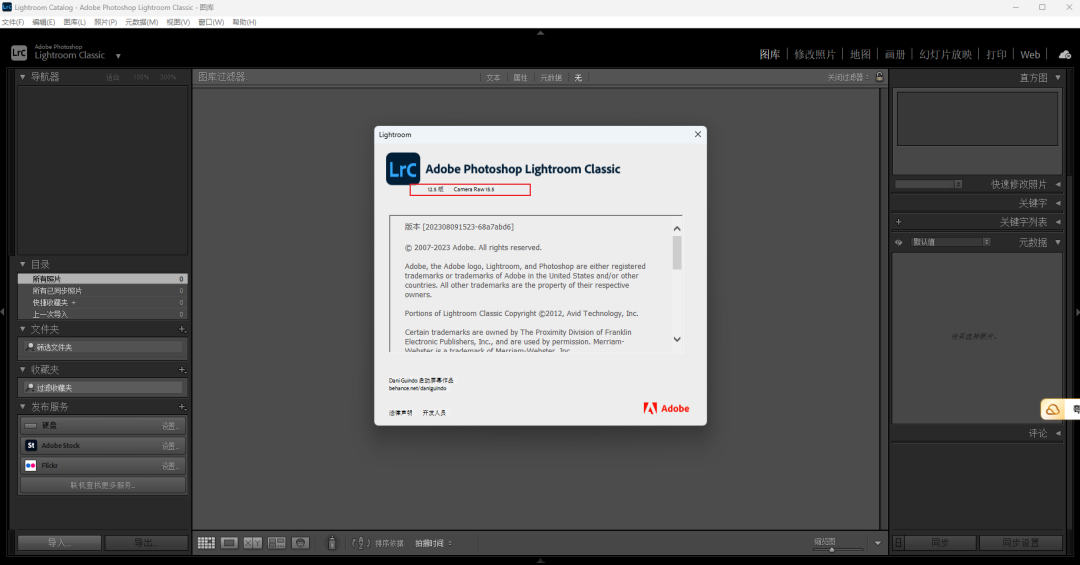Viewport: 1080px width, 565px height.
Task: Toggle metadata eye icon
Action: 899,243
